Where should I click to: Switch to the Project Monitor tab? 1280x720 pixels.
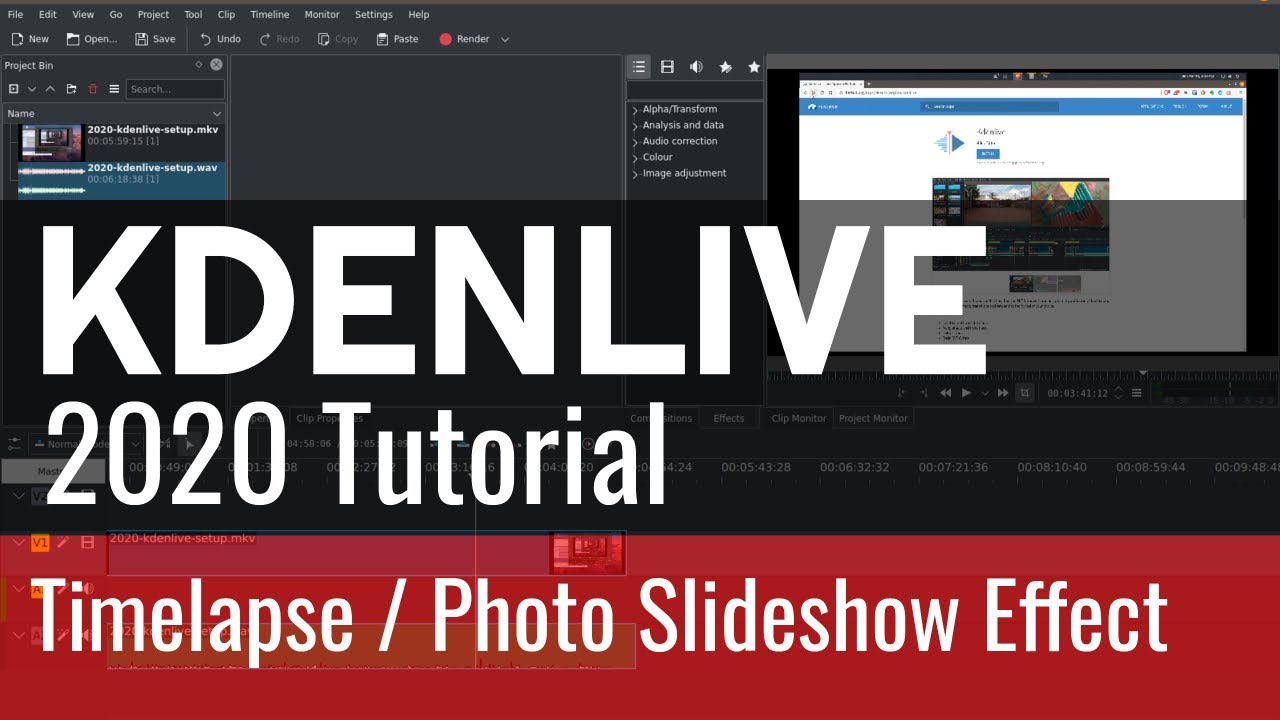(x=873, y=419)
